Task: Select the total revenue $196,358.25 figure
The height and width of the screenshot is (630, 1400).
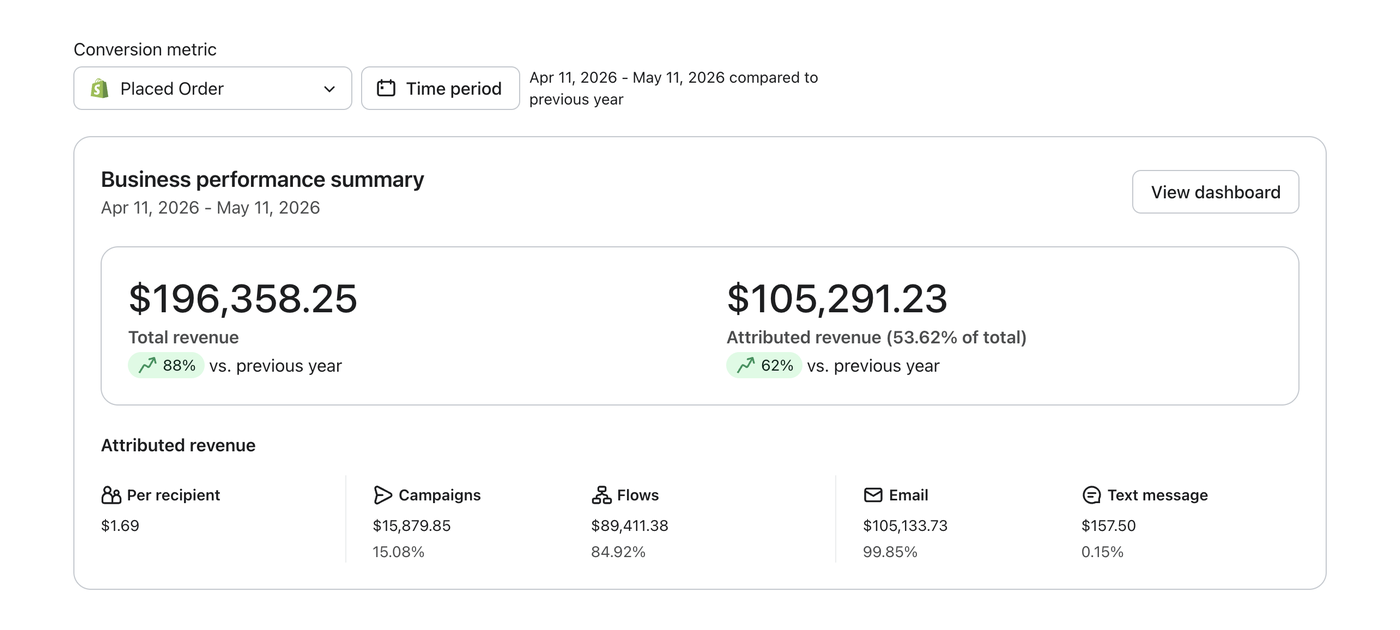Action: click(x=243, y=299)
